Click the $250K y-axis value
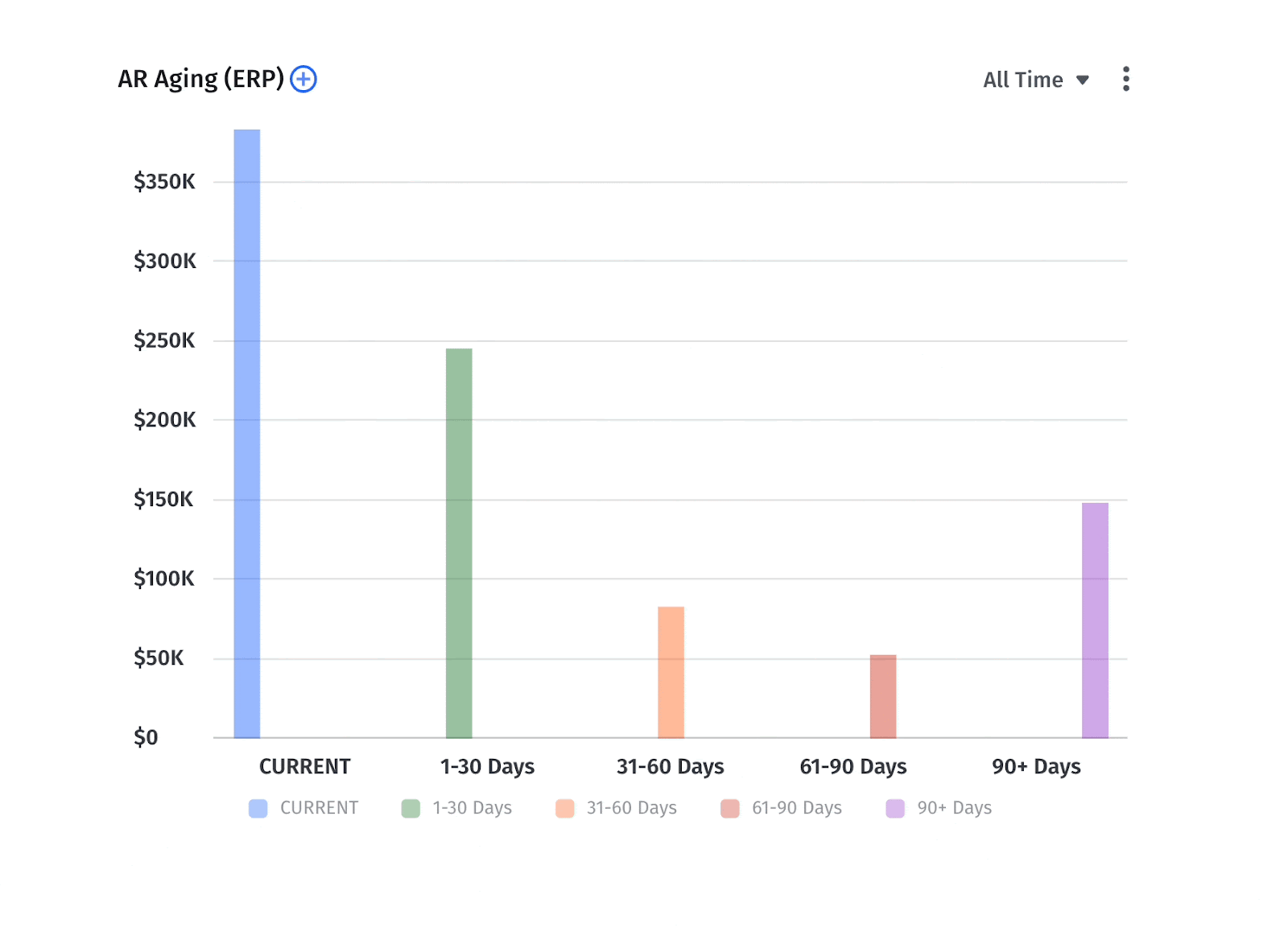 pyautogui.click(x=164, y=340)
